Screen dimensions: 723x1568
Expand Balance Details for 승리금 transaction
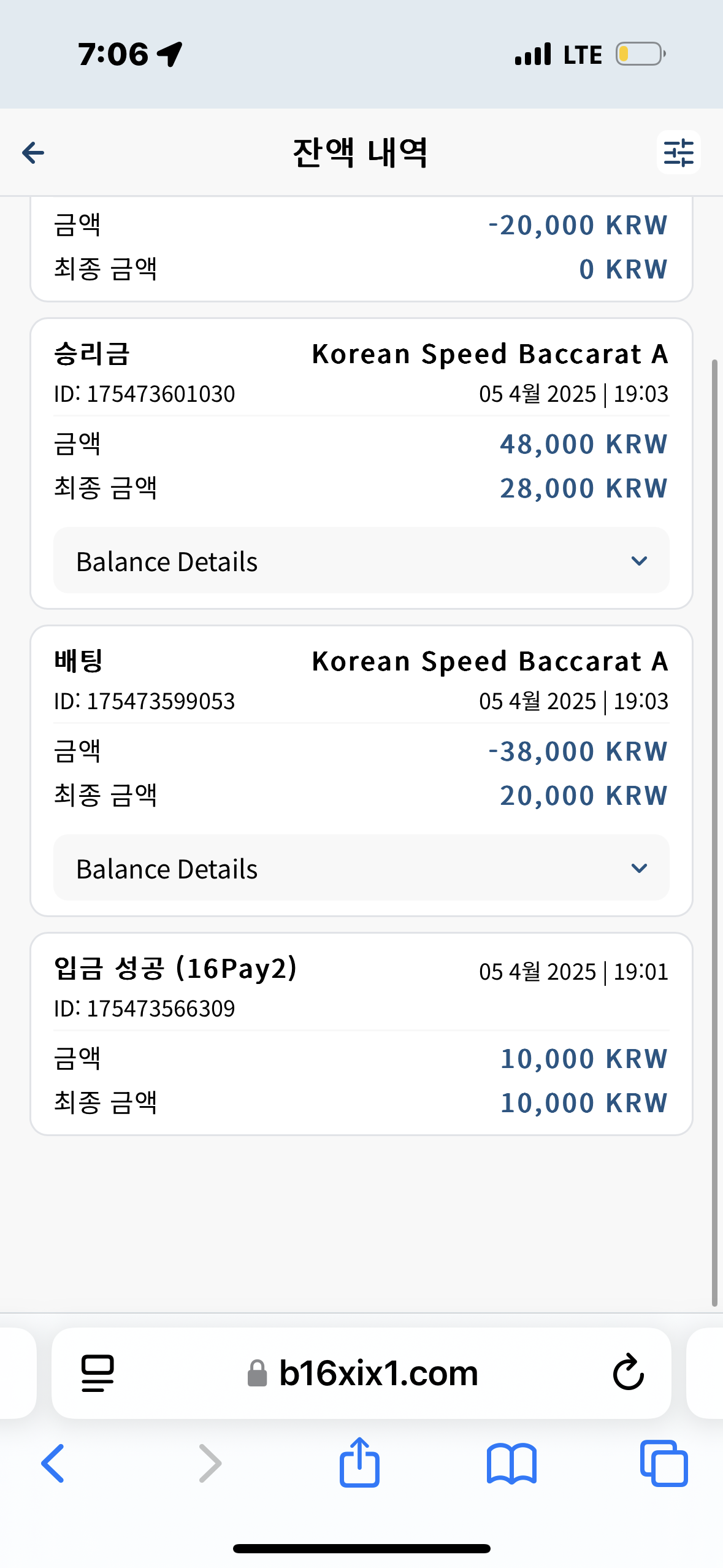tap(361, 561)
